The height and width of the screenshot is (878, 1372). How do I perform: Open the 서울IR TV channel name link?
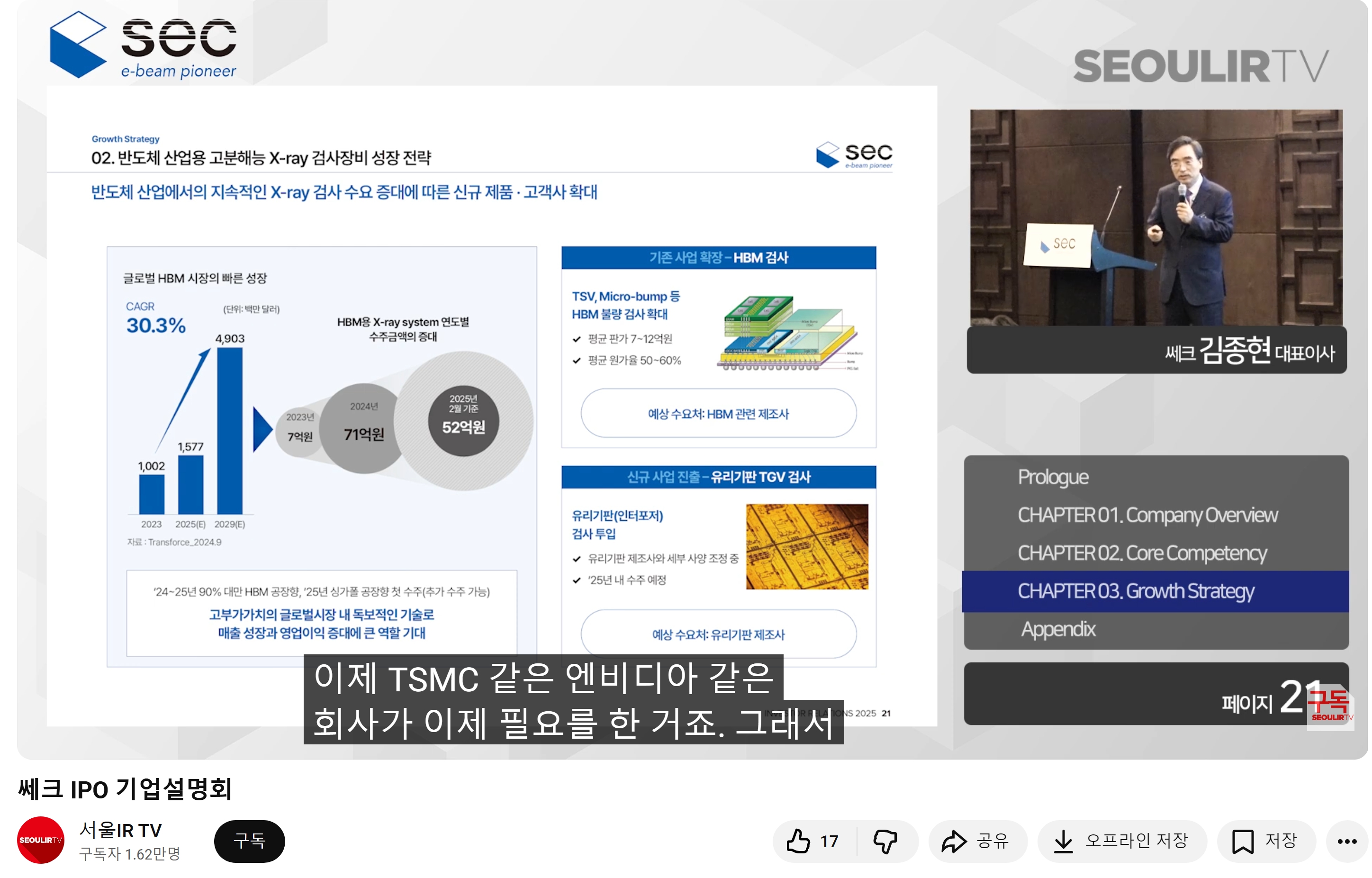pos(121,830)
